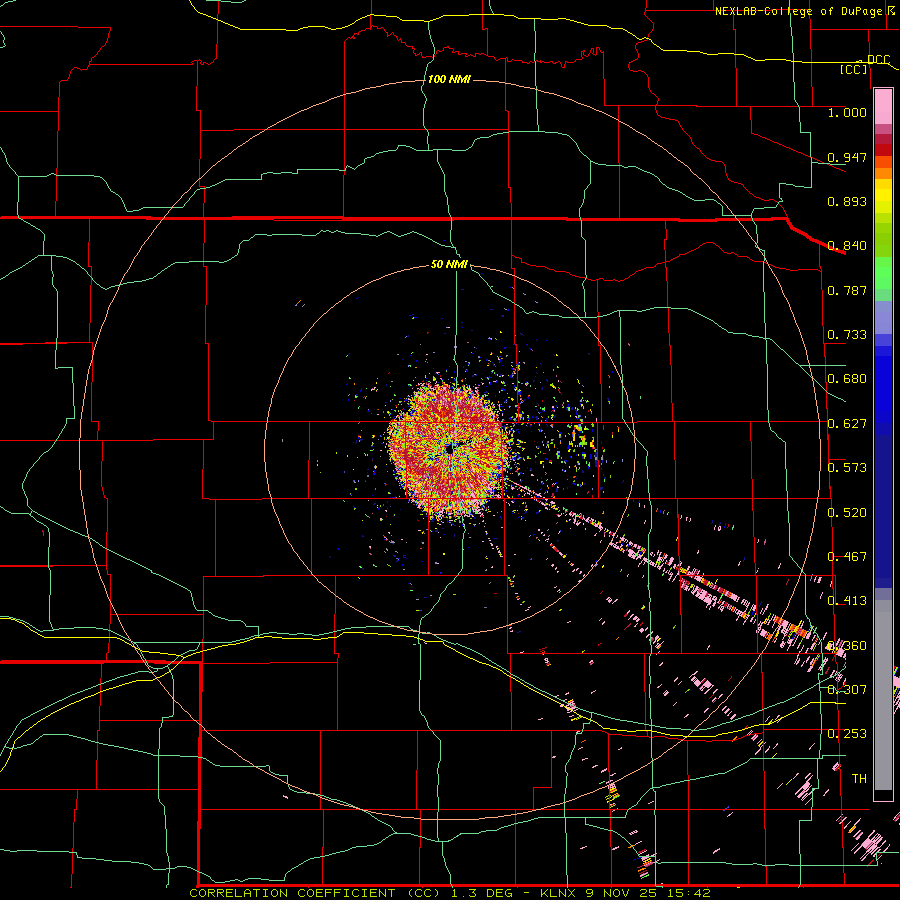Click the Correlation Coefficient product caption
The height and width of the screenshot is (900, 900).
[449, 893]
